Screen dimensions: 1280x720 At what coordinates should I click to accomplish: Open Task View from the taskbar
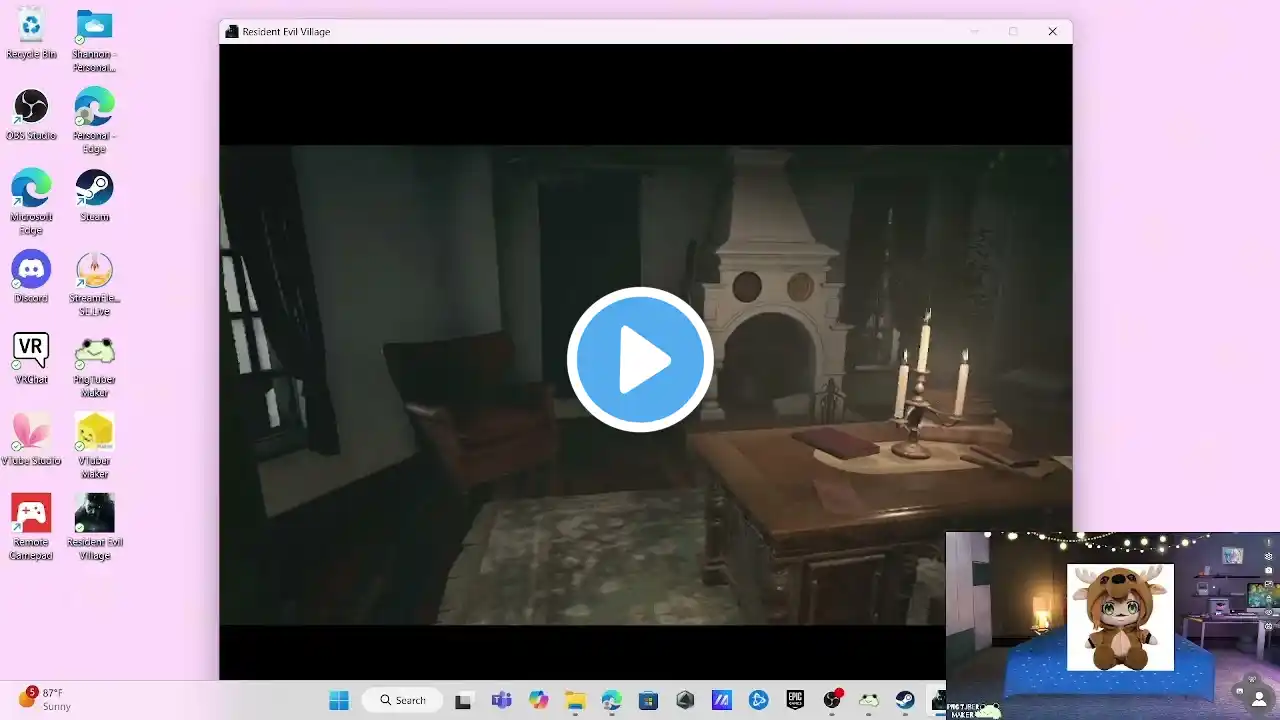463,700
